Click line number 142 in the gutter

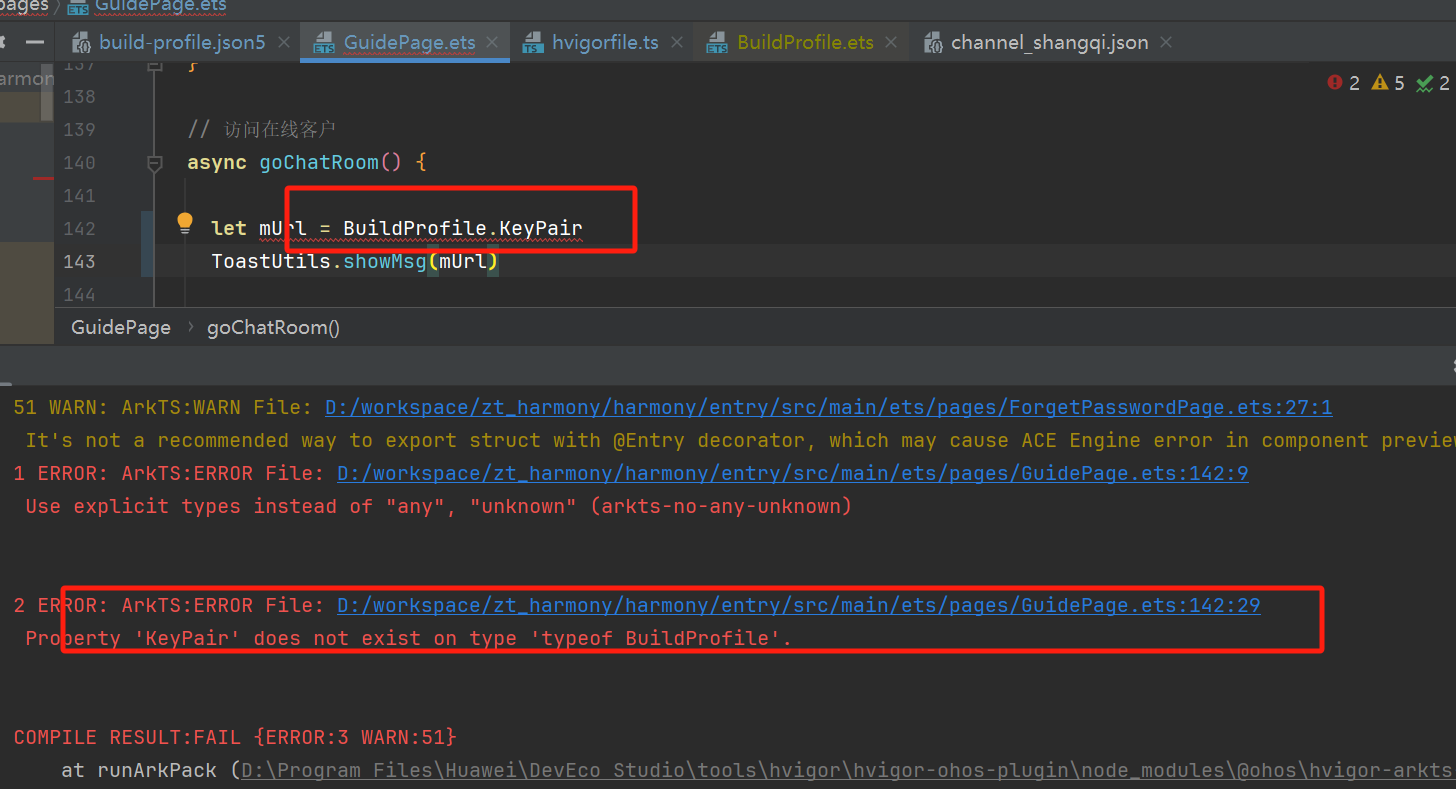(79, 229)
